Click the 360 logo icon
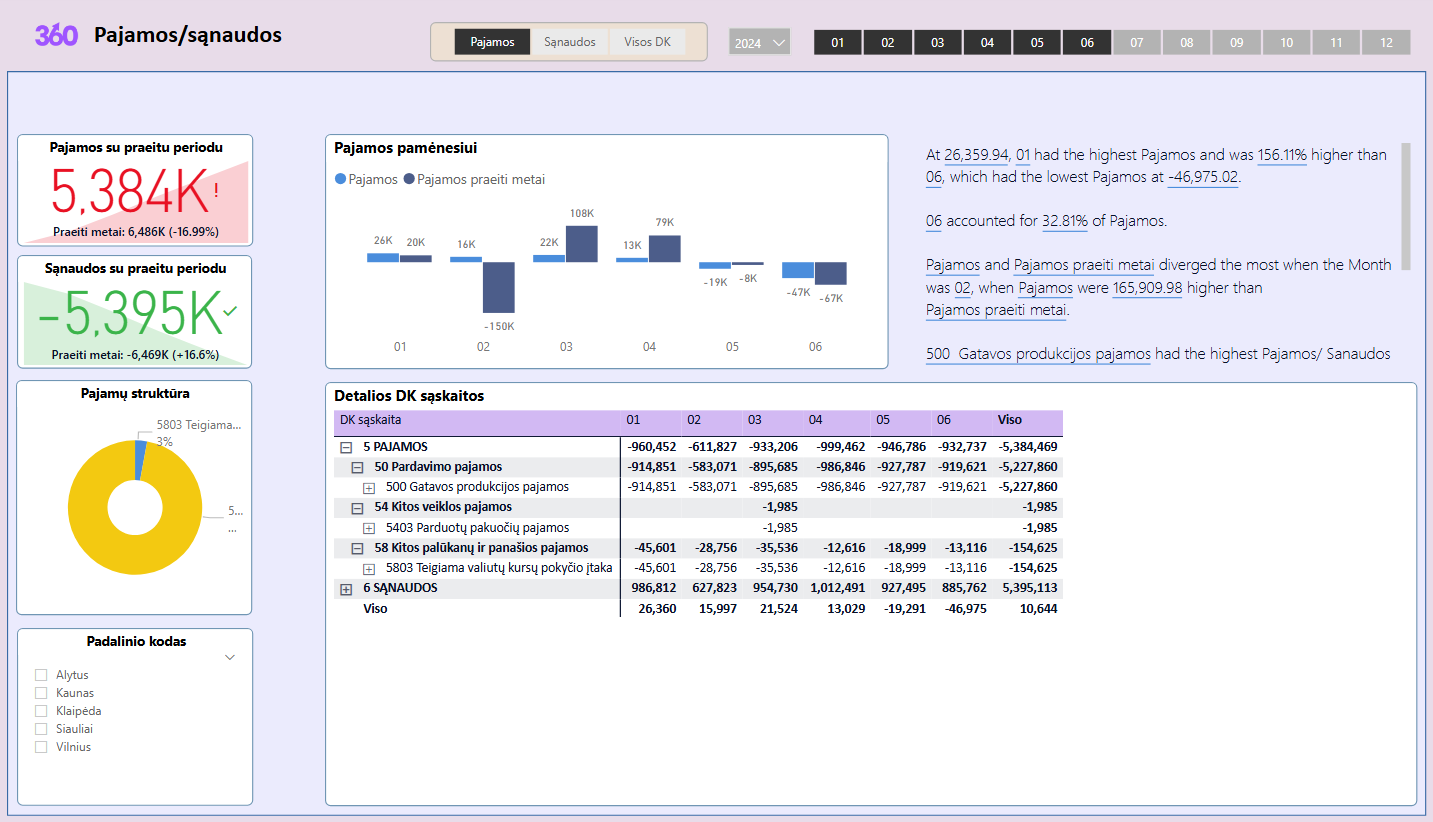 (x=56, y=35)
